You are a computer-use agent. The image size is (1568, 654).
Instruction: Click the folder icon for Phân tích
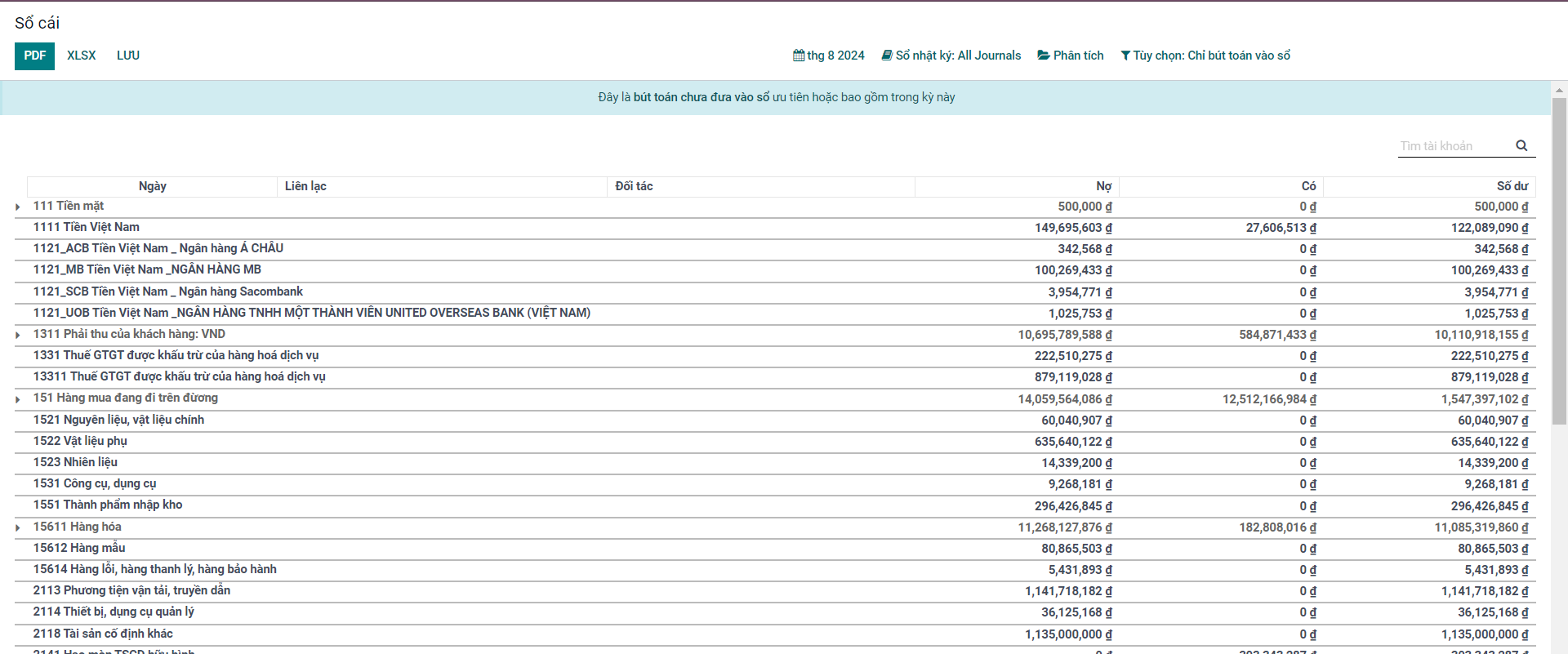click(x=1044, y=56)
